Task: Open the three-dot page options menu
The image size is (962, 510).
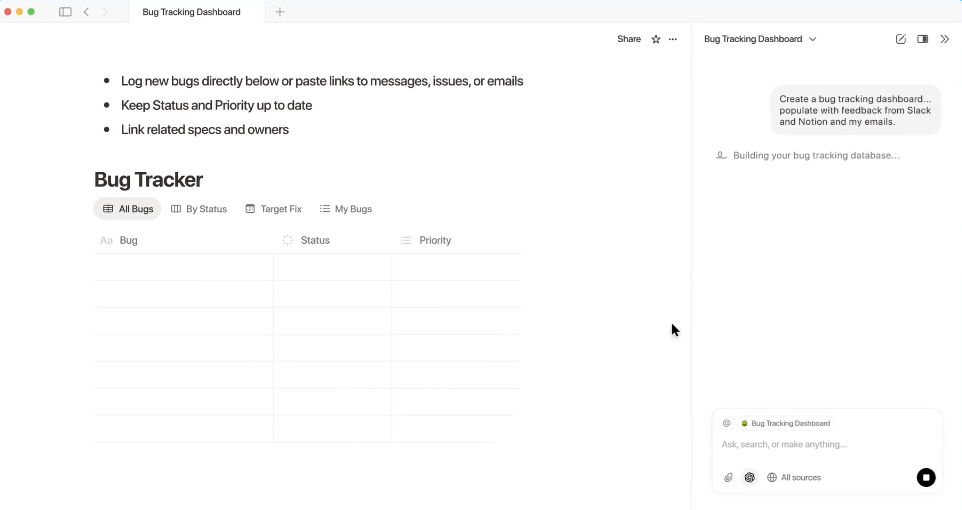Action: (673, 39)
